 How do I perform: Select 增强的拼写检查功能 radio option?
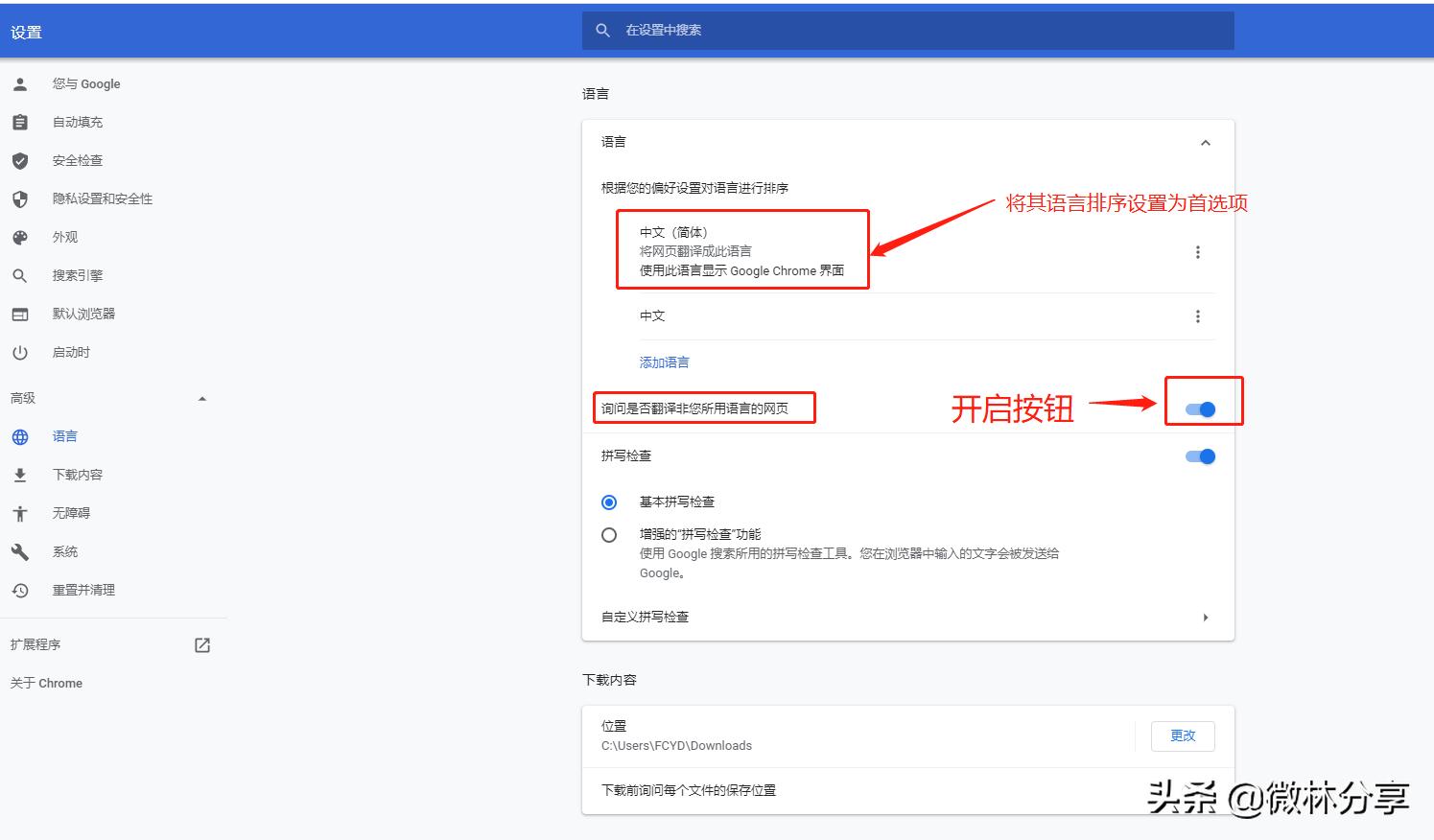click(x=609, y=534)
